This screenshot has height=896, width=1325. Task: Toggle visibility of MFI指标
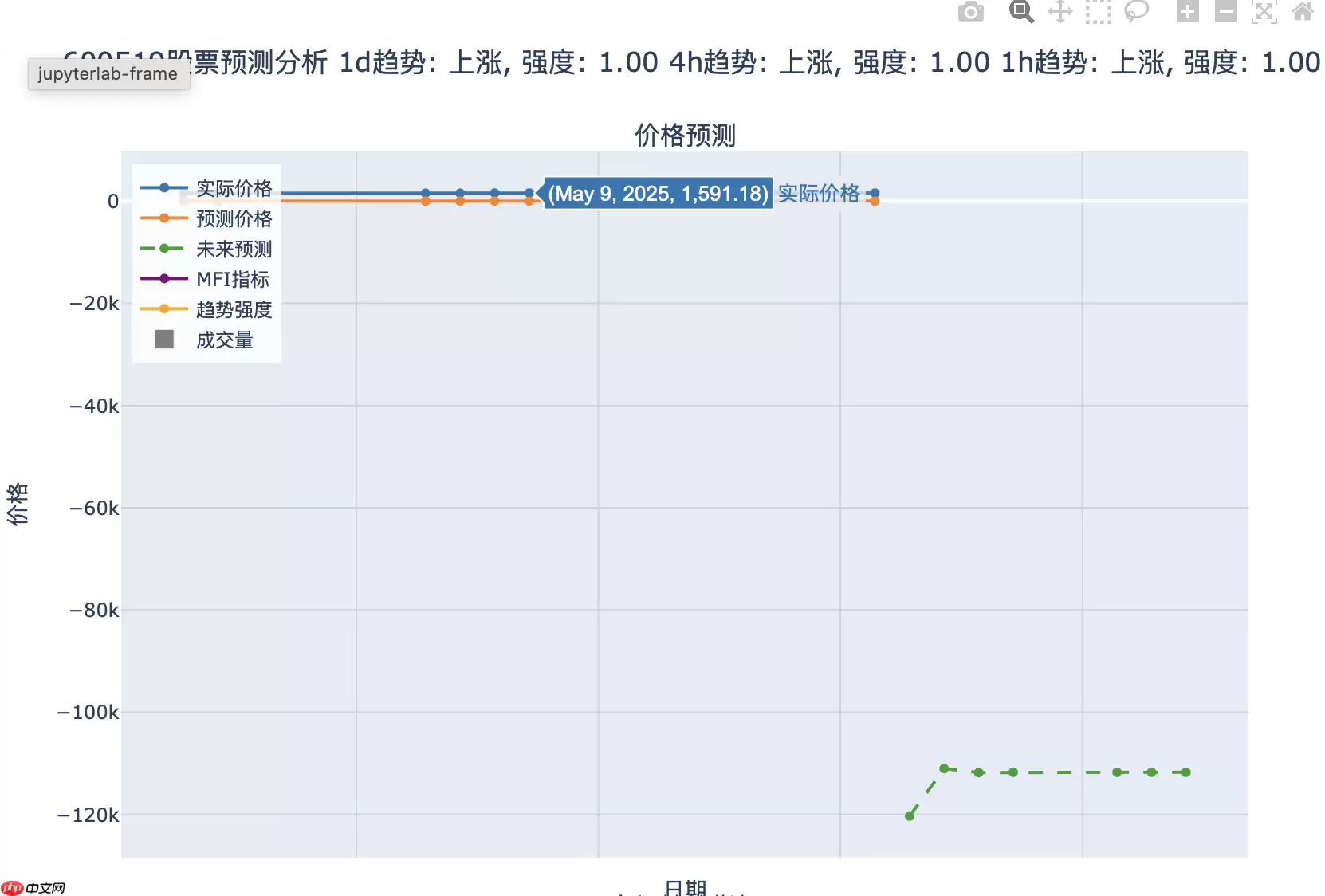coord(233,279)
